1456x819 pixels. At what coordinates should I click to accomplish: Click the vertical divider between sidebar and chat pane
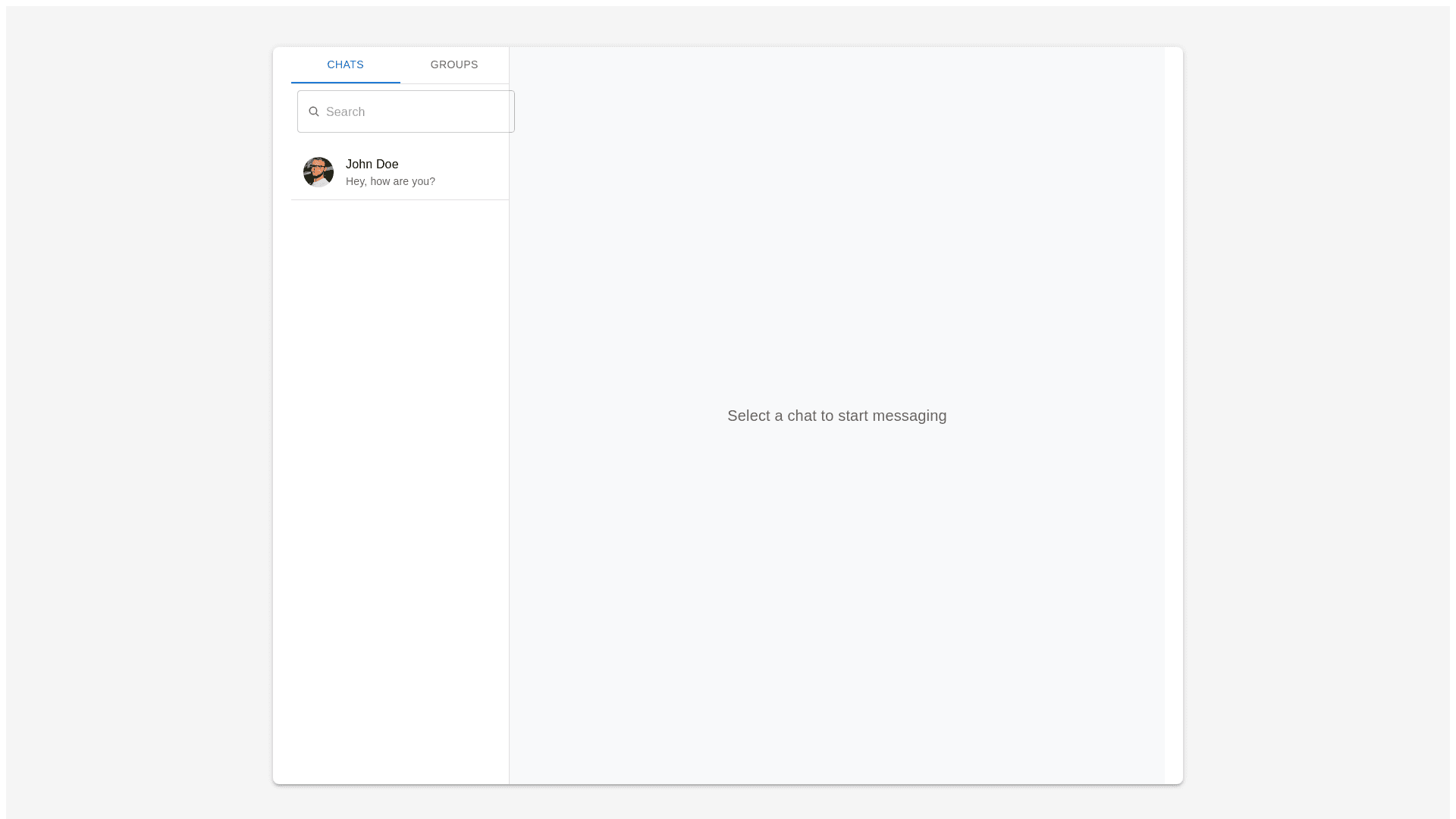[509, 455]
